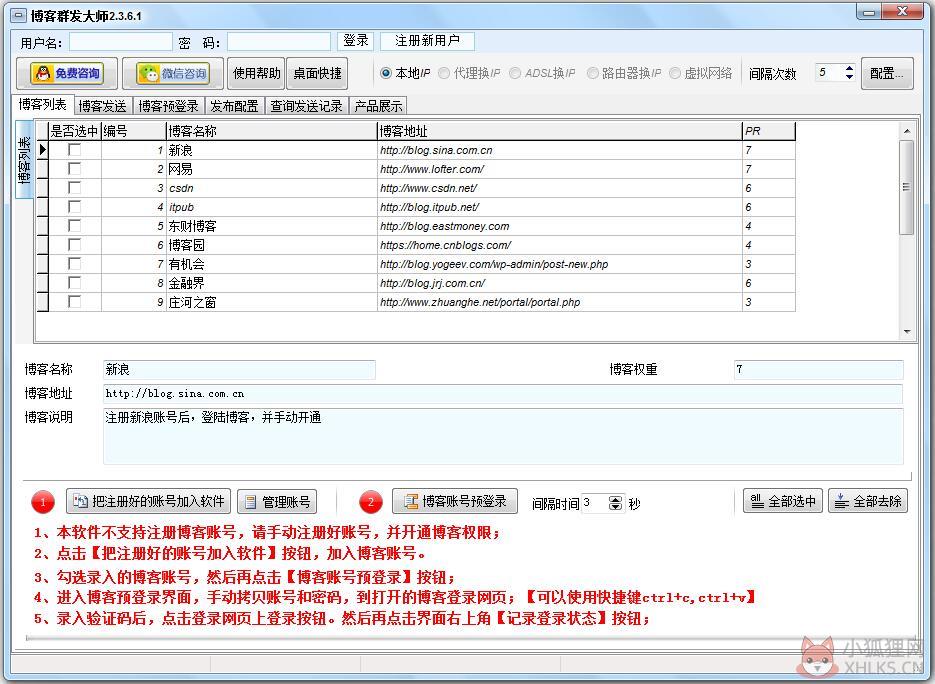Check the box for 网易 row

tap(75, 169)
